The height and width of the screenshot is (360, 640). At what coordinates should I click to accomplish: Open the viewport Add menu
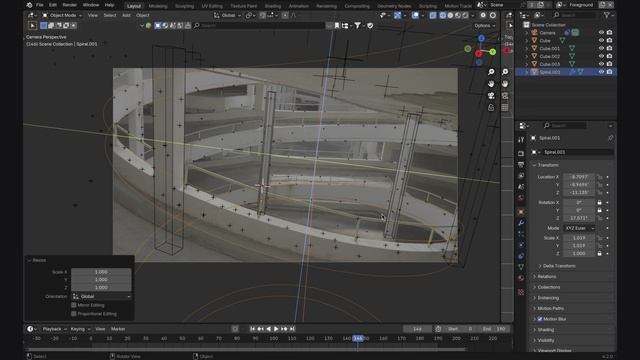[x=127, y=15]
